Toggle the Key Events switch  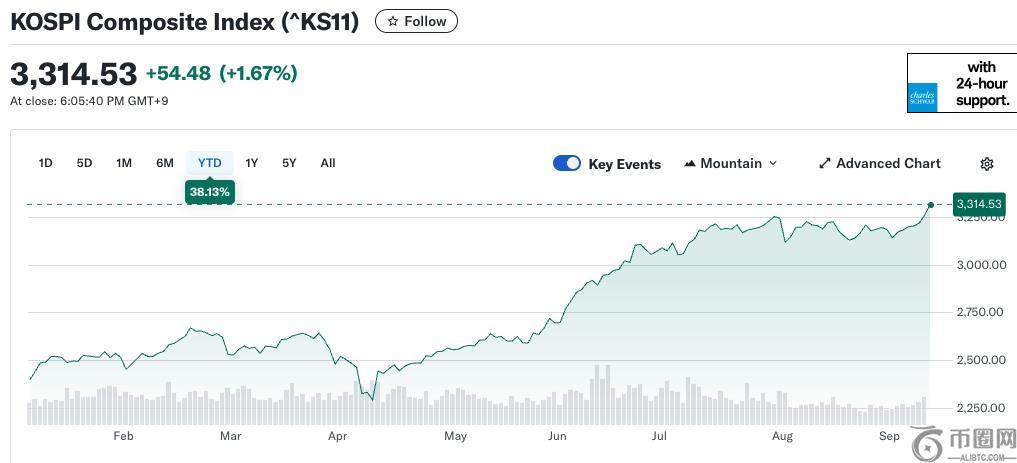[x=567, y=164]
